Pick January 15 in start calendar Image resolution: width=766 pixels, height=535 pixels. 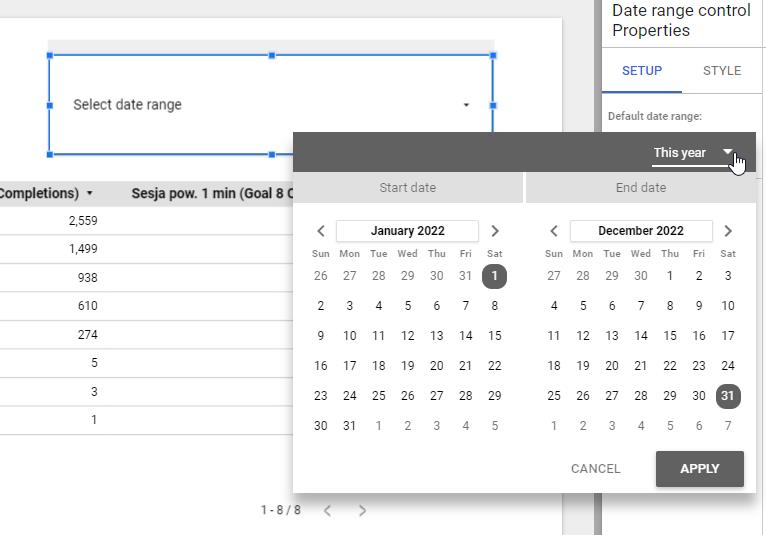(x=494, y=336)
